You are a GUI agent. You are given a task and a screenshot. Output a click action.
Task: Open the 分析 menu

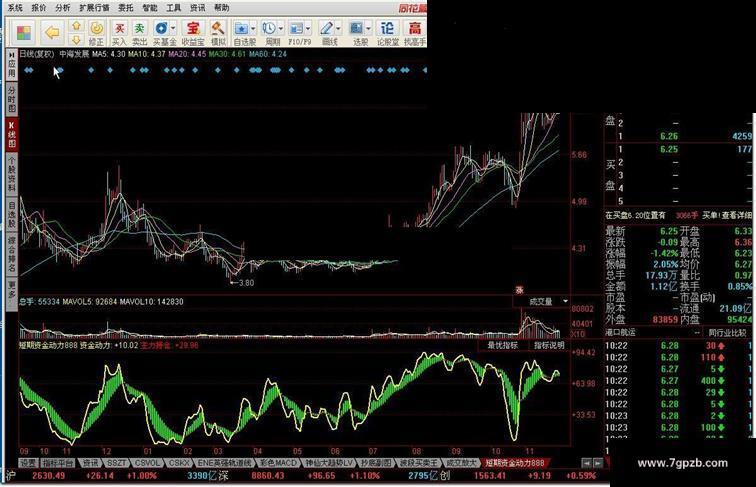click(x=63, y=8)
